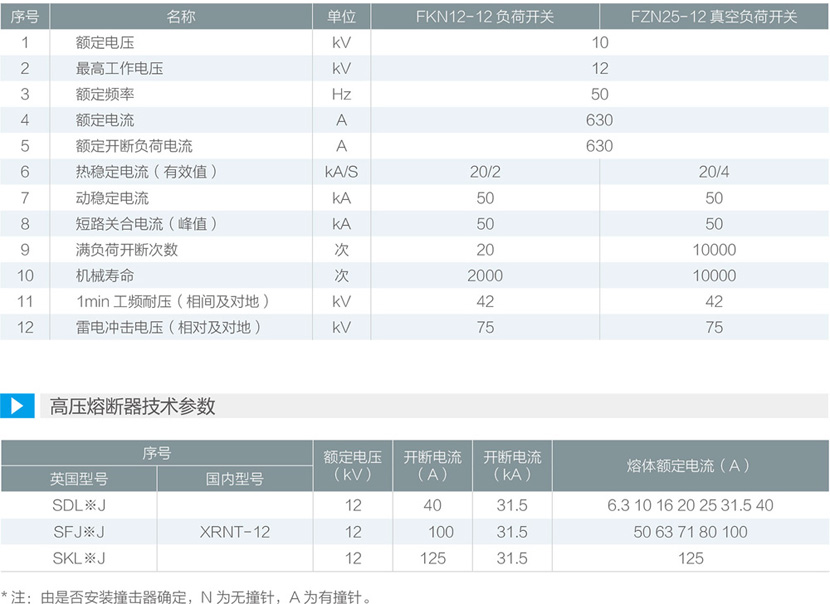Click the 雷电冲击电压（相对及对地）row label
The width and height of the screenshot is (830, 604).
coord(168,327)
